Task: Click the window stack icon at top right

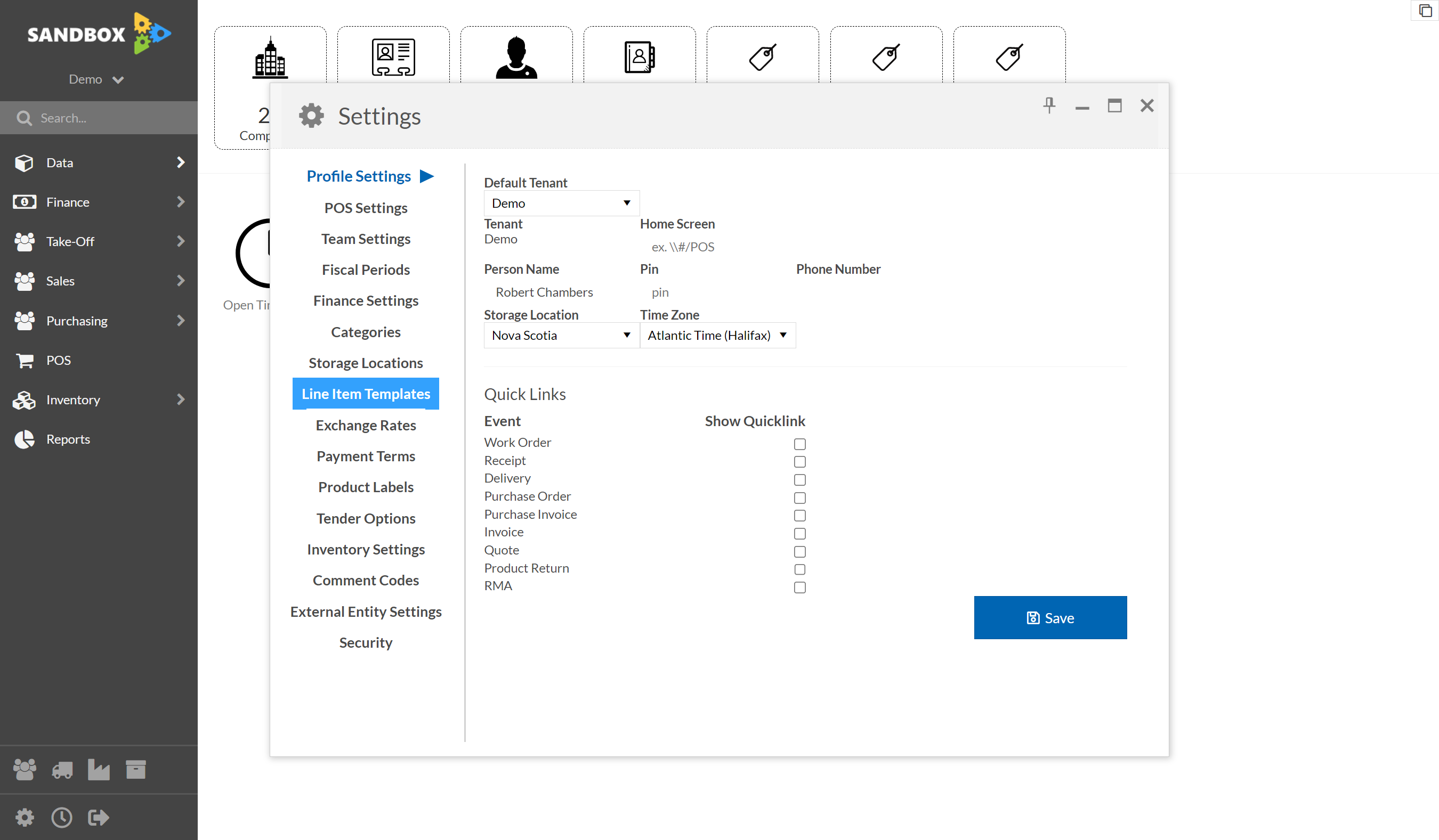Action: coord(1425,11)
